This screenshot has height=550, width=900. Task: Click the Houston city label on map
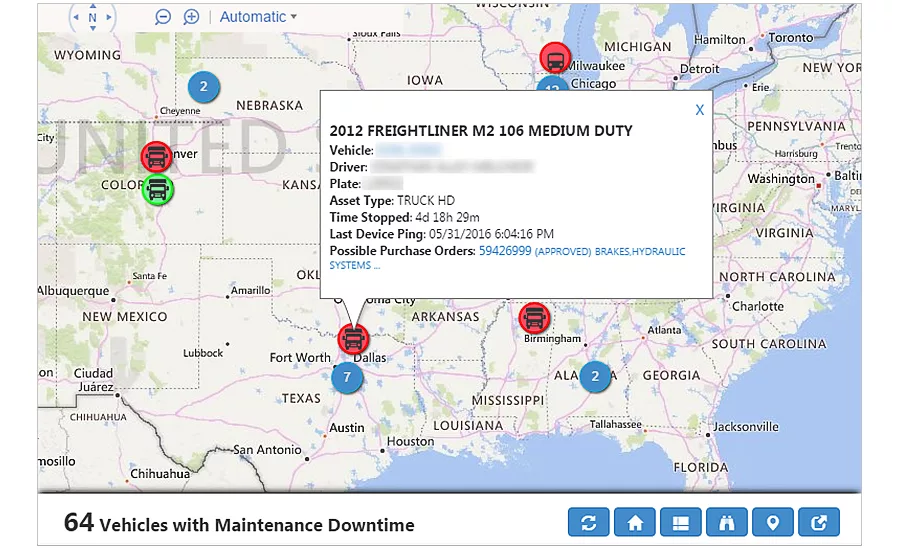(x=410, y=441)
